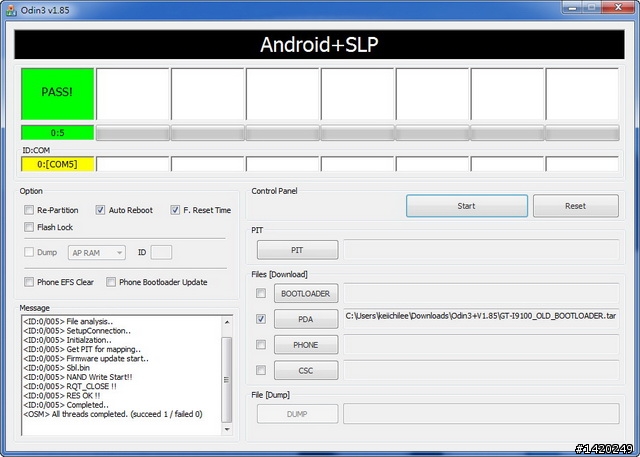The image size is (640, 457).
Task: Select the 'SetupConnection..' log line
Action: [x=77, y=331]
